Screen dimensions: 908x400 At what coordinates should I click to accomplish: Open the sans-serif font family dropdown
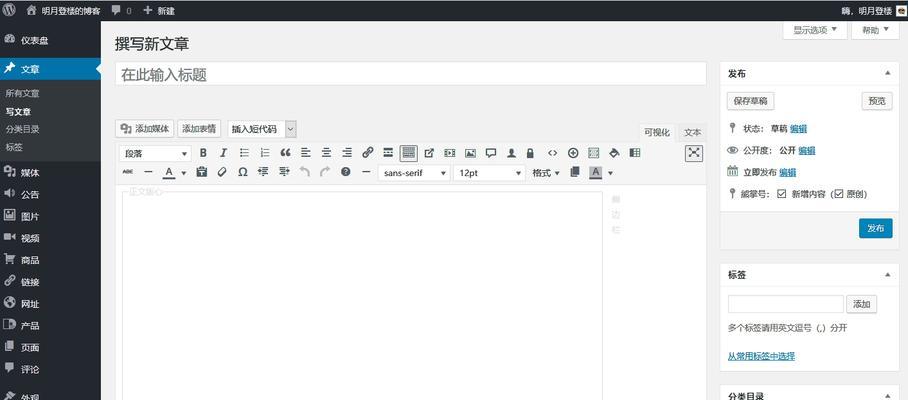coord(414,173)
